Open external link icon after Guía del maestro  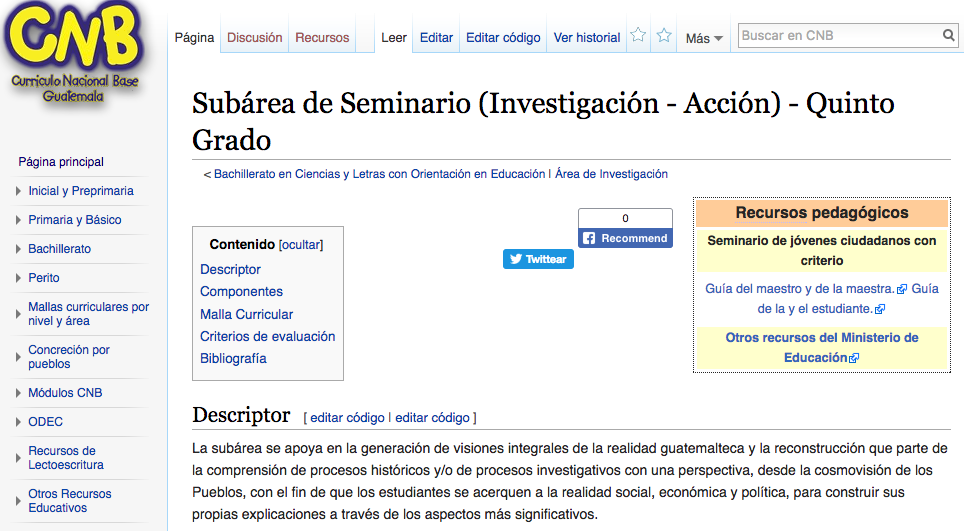point(902,289)
